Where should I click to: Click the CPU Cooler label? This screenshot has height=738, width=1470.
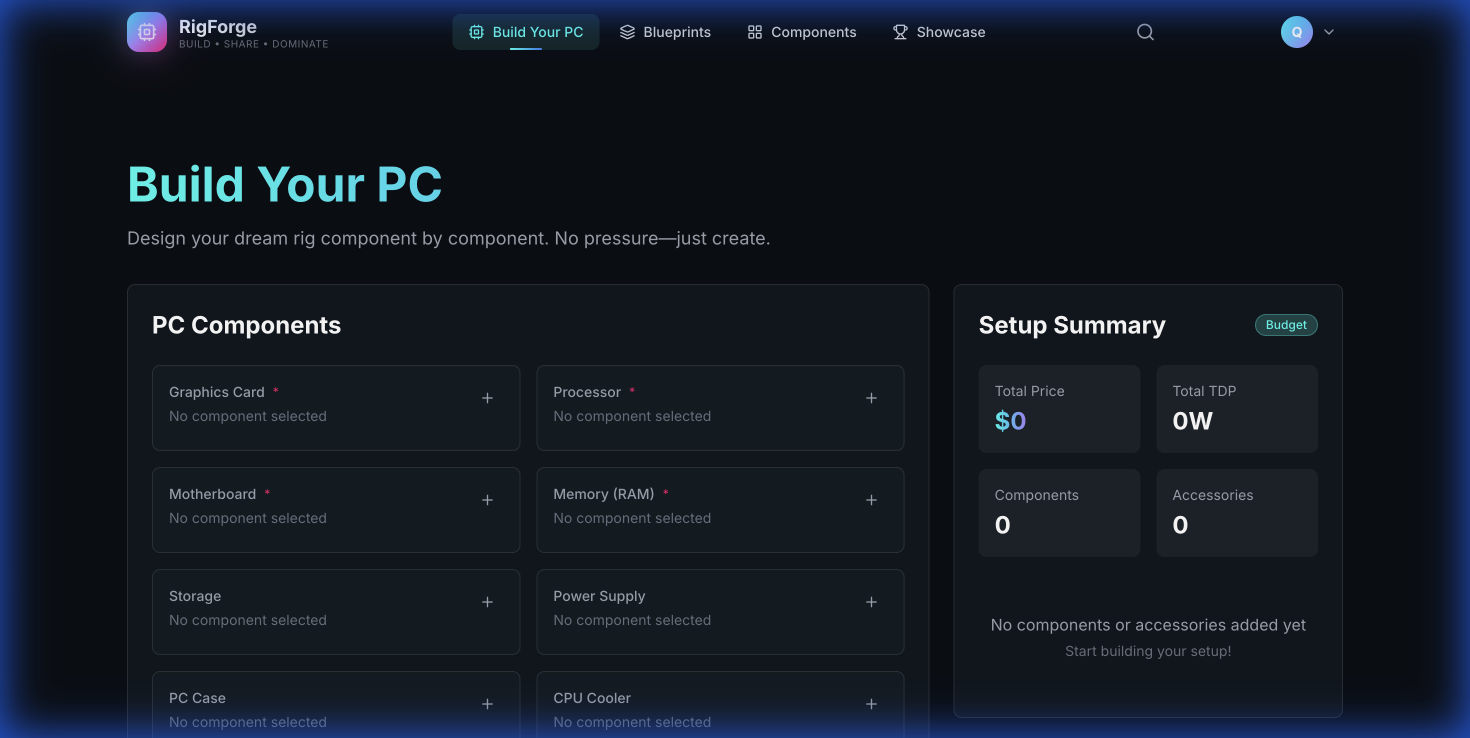point(592,698)
